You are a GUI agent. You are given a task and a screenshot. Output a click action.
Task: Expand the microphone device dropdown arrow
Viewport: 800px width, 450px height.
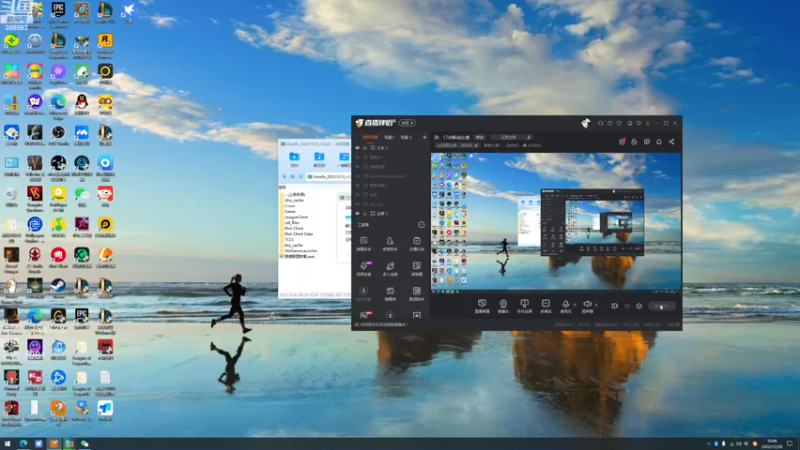tap(574, 305)
